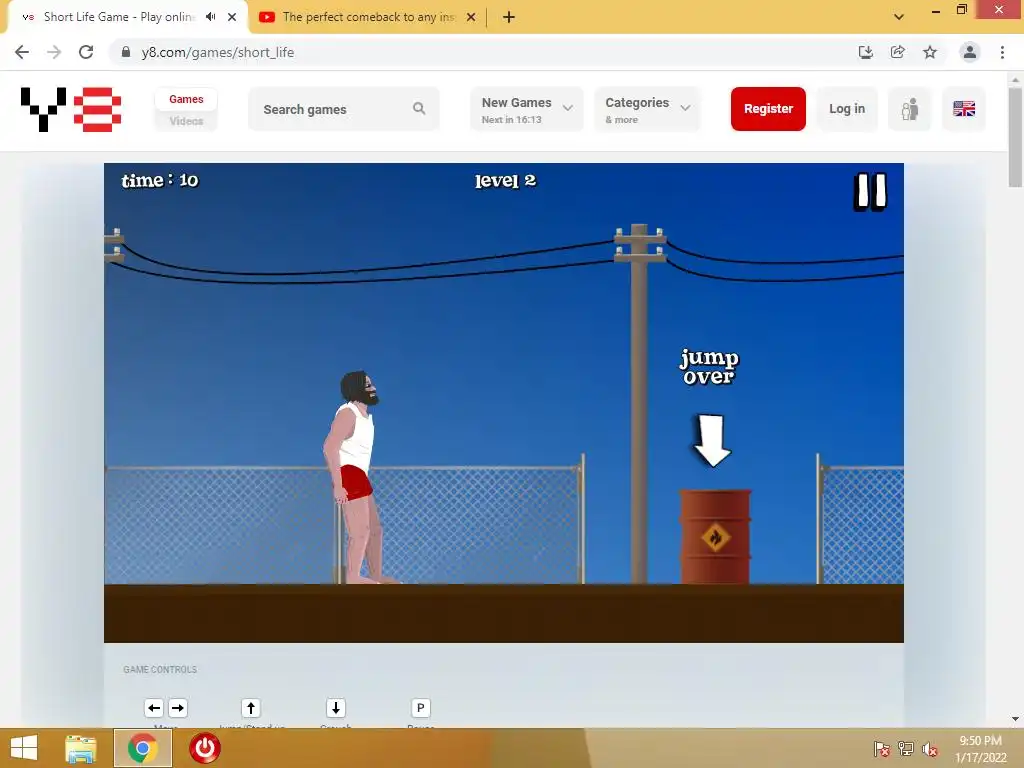Expand the New Games dropdown
This screenshot has width=1024, height=768.
pos(526,109)
